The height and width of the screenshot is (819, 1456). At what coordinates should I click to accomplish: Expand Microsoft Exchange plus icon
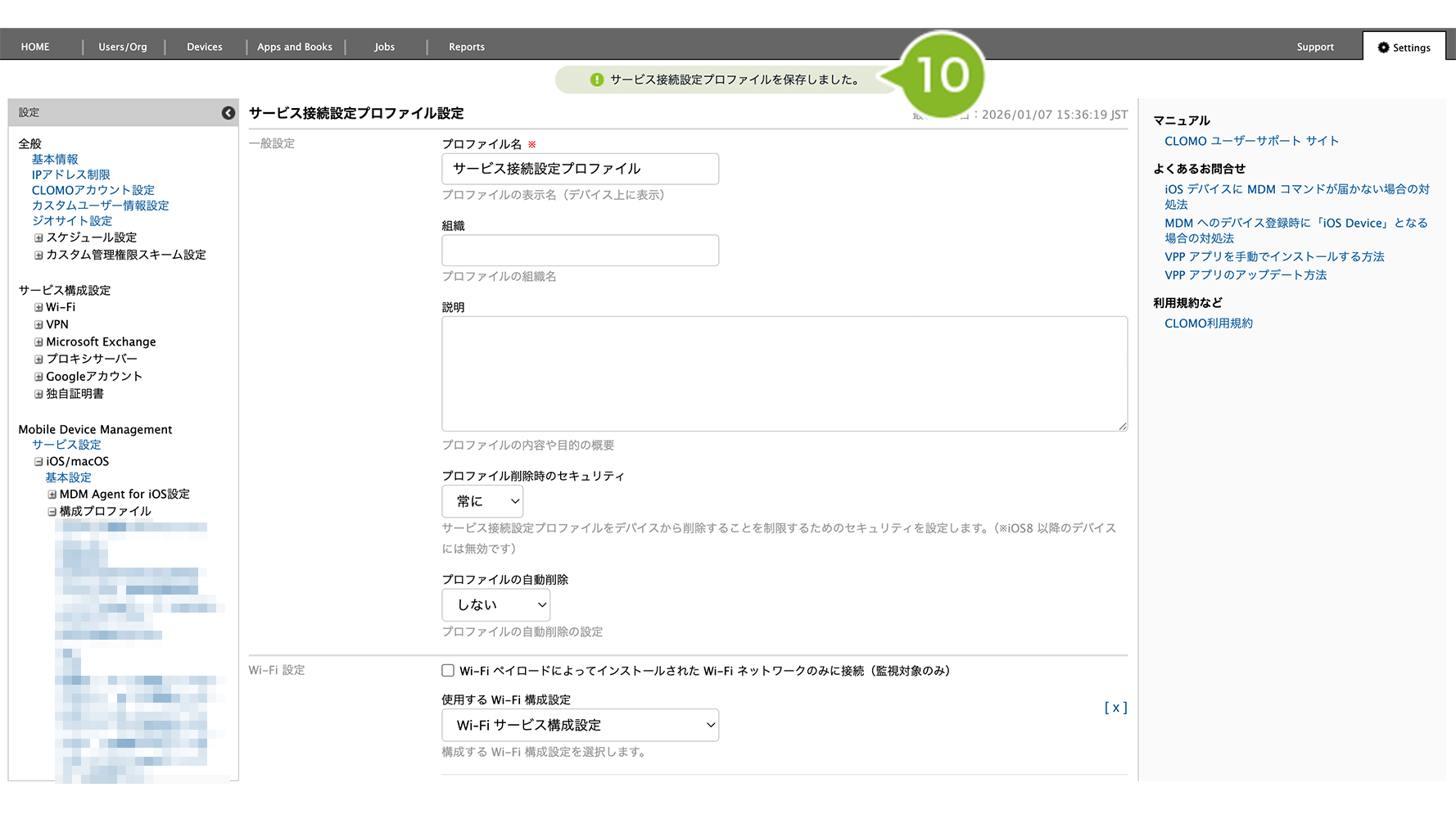[x=38, y=342]
